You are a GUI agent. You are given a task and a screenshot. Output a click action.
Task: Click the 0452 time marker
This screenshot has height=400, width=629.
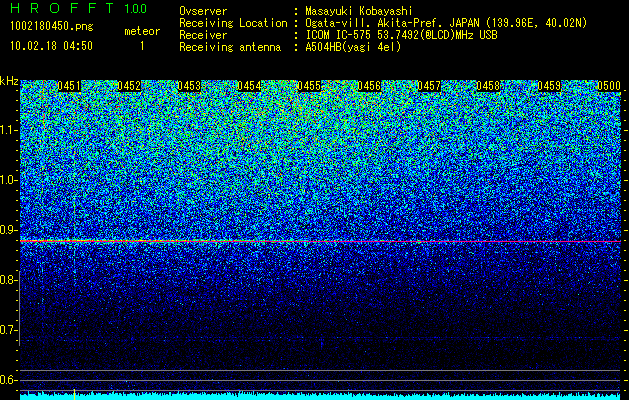[129, 86]
